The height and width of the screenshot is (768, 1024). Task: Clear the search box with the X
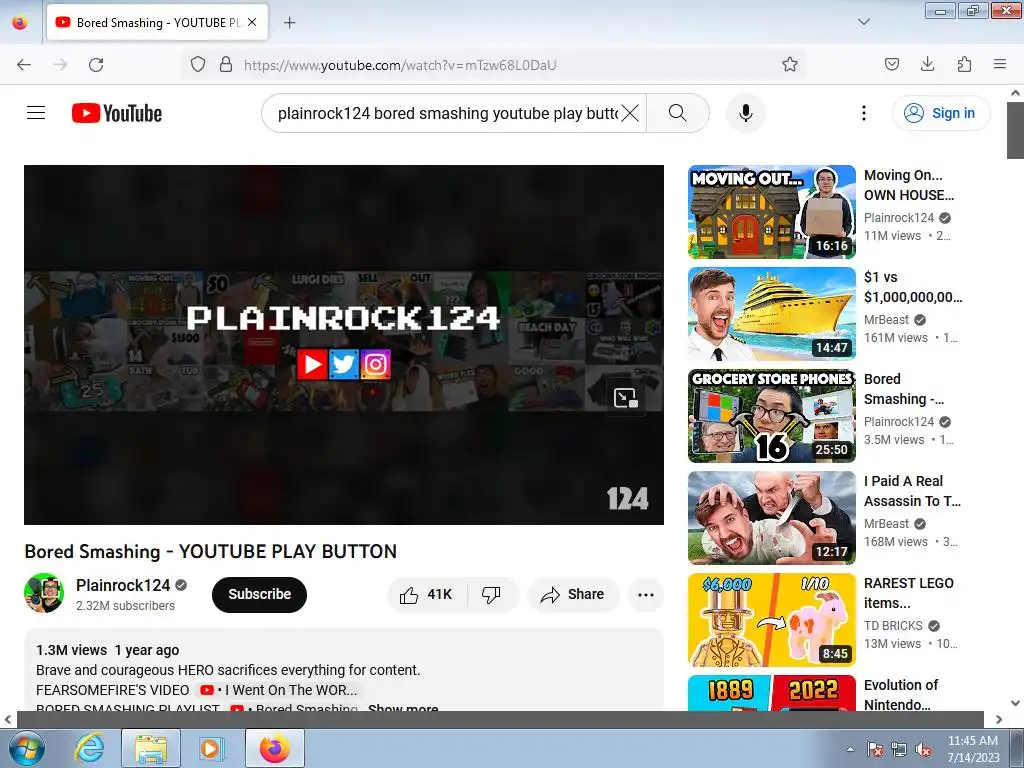click(630, 113)
